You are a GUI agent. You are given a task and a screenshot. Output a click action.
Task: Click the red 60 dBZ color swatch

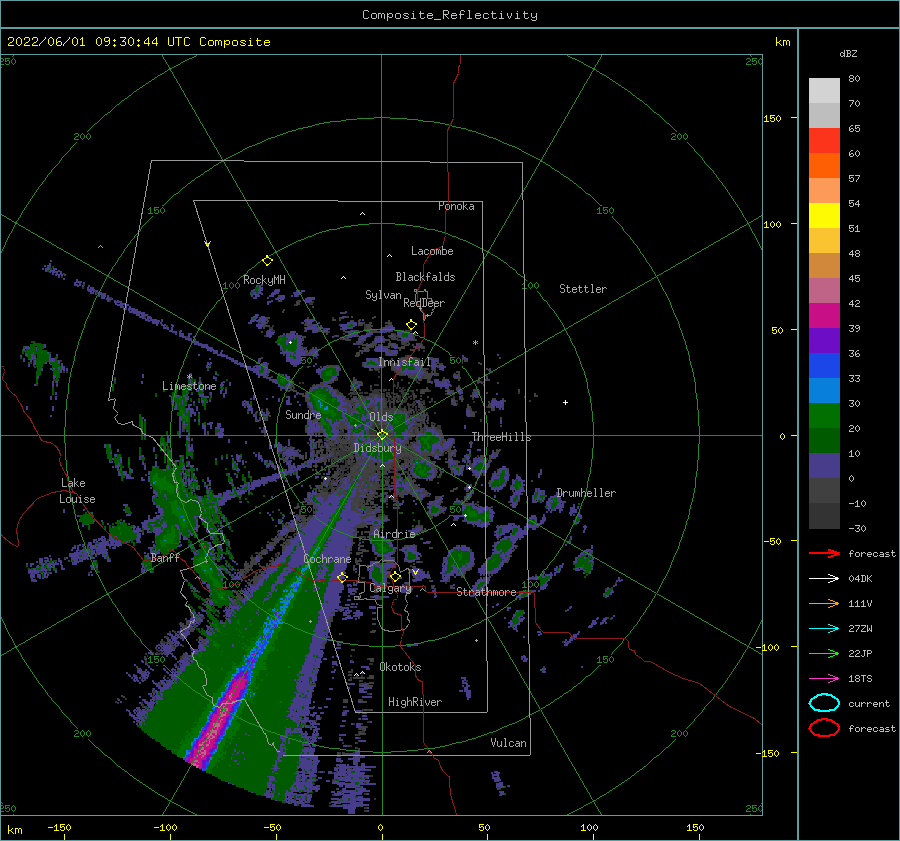pyautogui.click(x=824, y=141)
